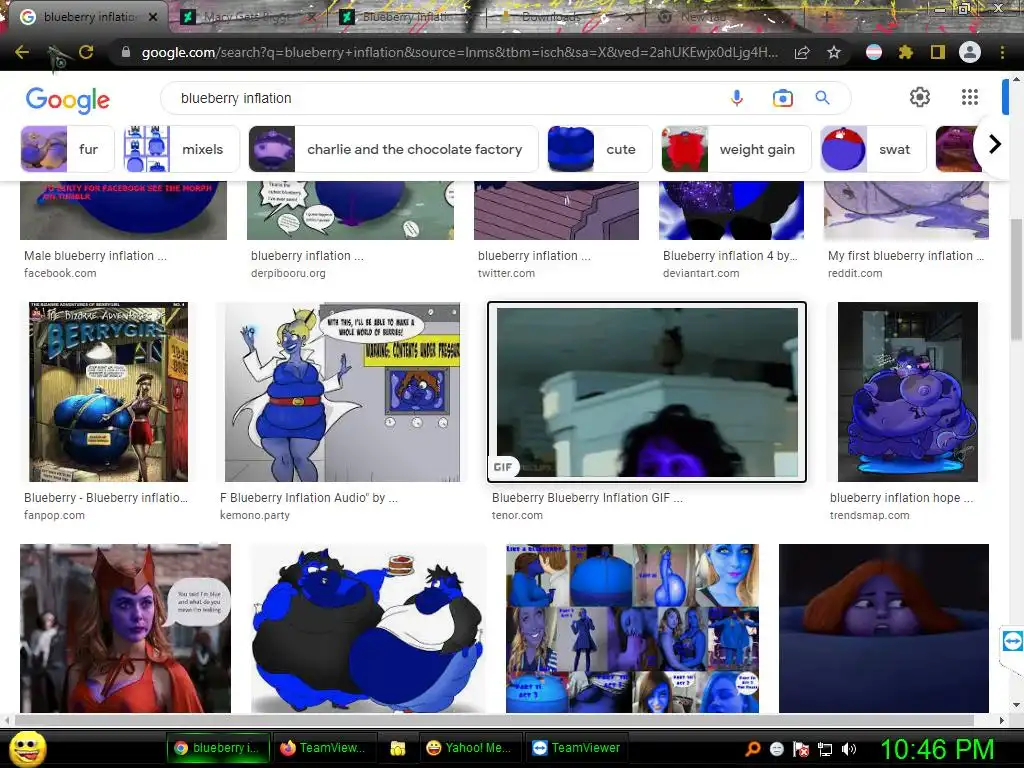Select the 'mixels' filter chip
The image size is (1024, 768).
point(181,149)
